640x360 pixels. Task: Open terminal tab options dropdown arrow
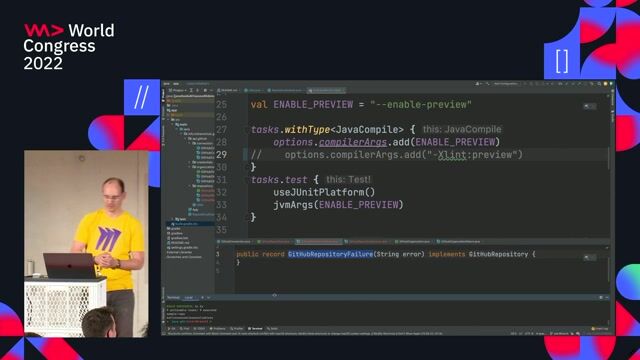pos(209,298)
